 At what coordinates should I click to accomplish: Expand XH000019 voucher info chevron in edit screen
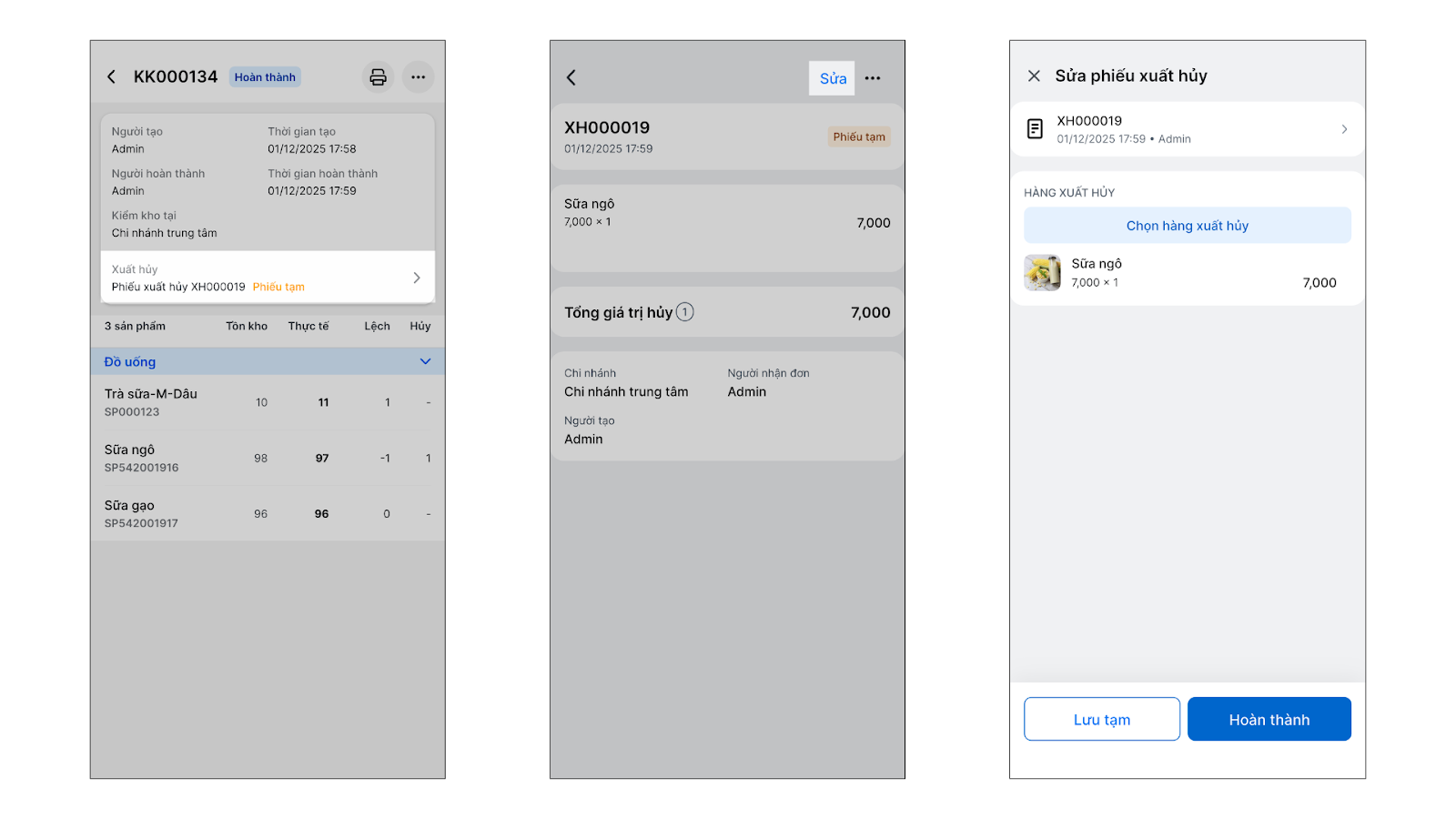point(1344,129)
